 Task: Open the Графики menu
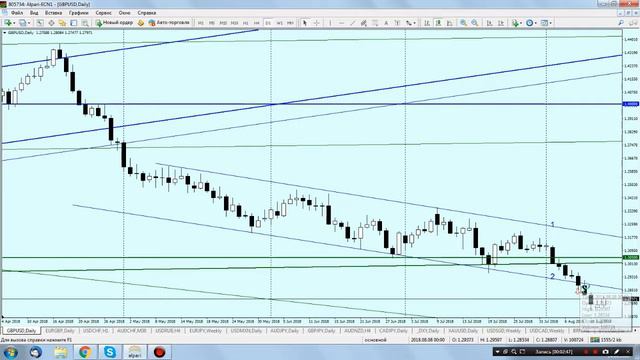click(x=78, y=13)
